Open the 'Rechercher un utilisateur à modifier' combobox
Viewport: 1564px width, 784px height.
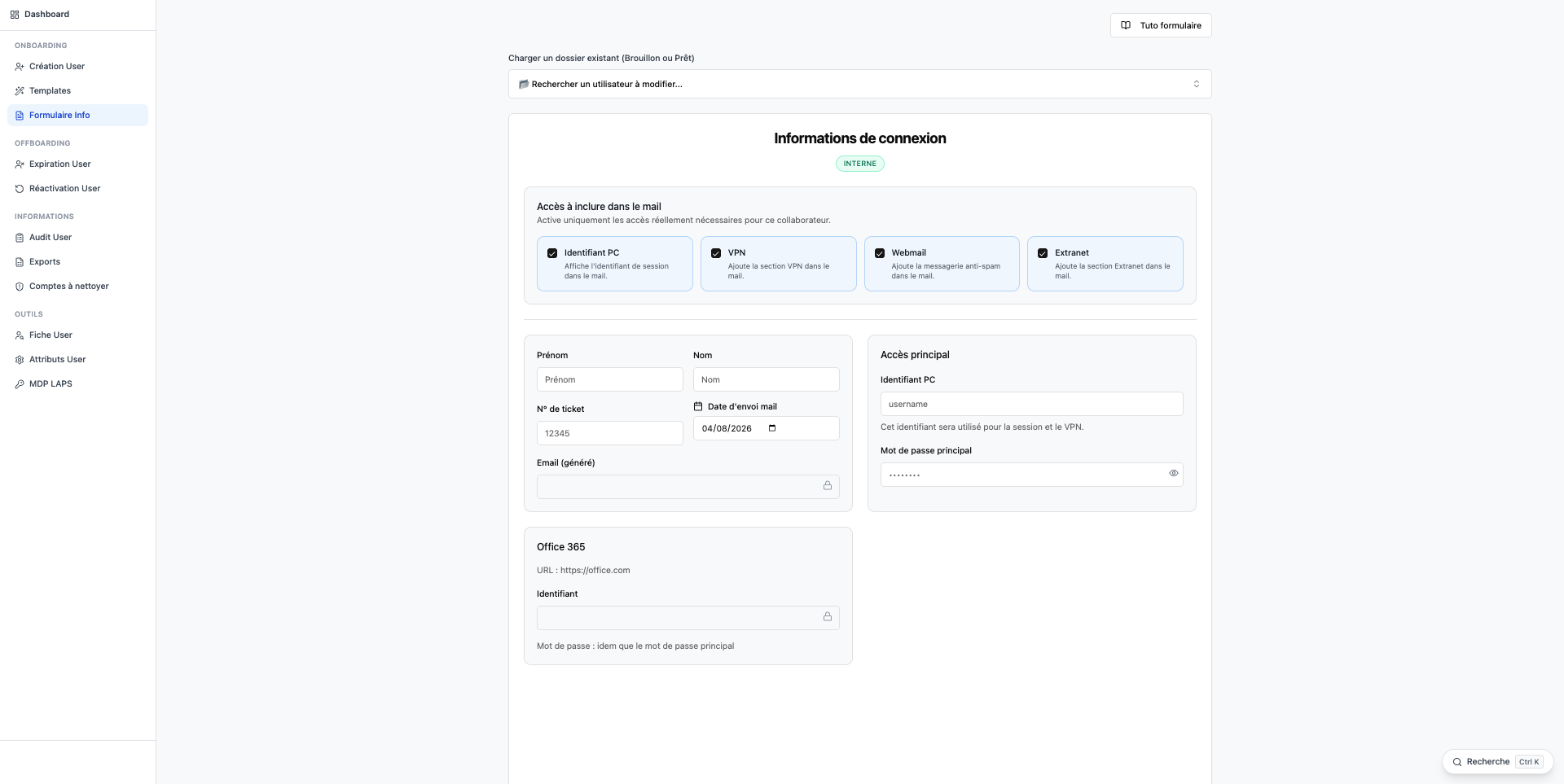(x=859, y=84)
